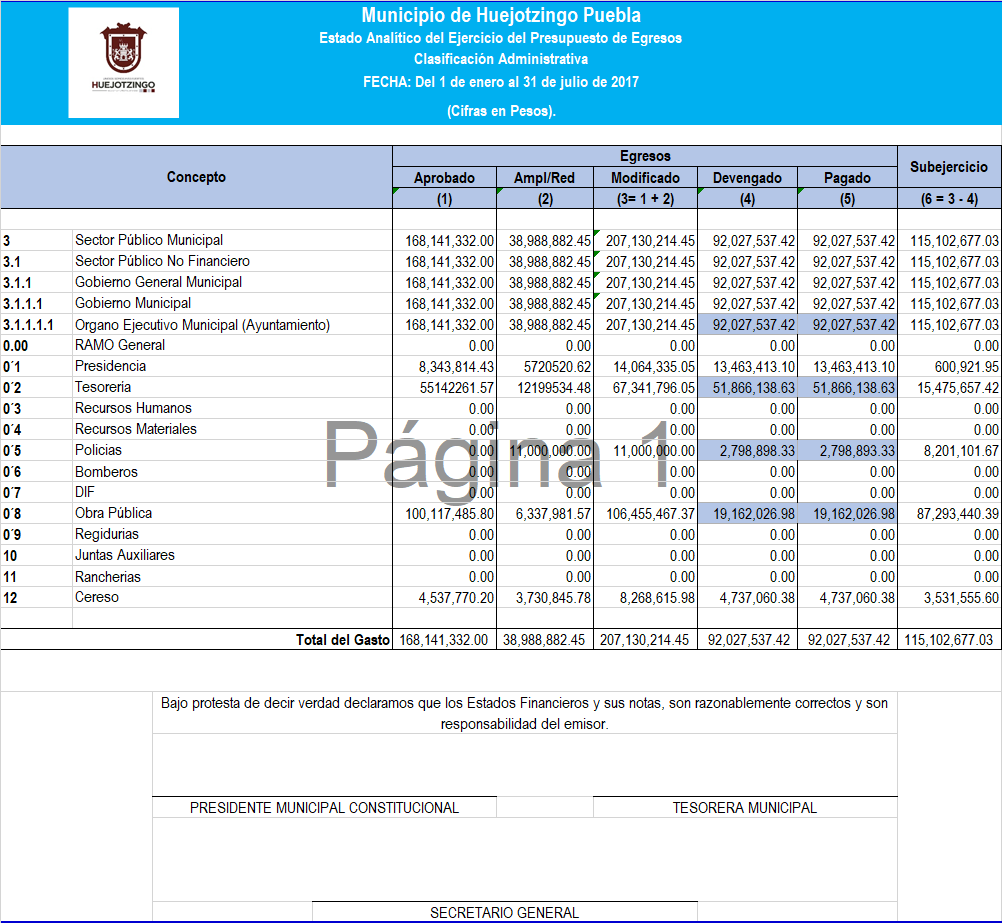Select Obra Pública Subejercicio value 87,293,440.39

[958, 514]
